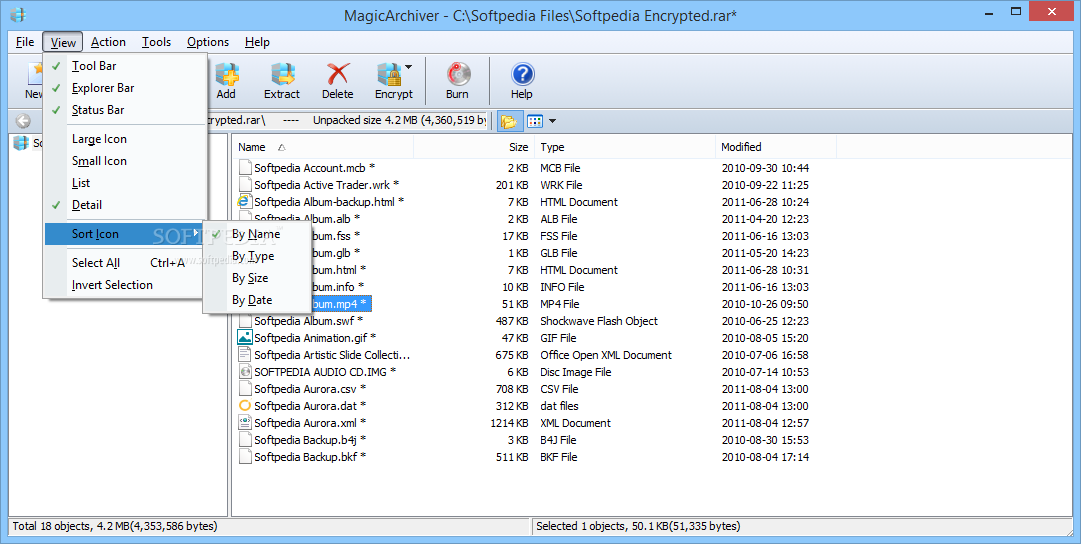Click the Add toolbar icon
The width and height of the screenshot is (1081, 544).
[x=226, y=74]
